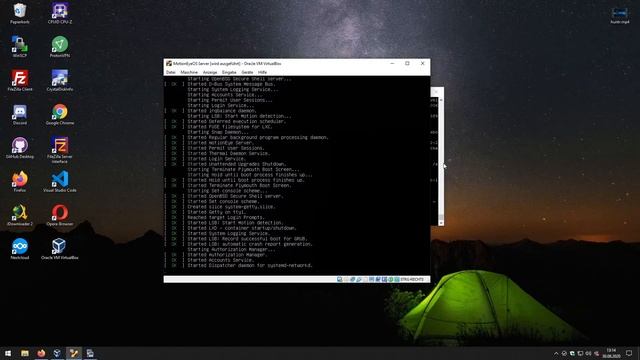Click 'Started Authorization Manager.' console line

(x=227, y=255)
